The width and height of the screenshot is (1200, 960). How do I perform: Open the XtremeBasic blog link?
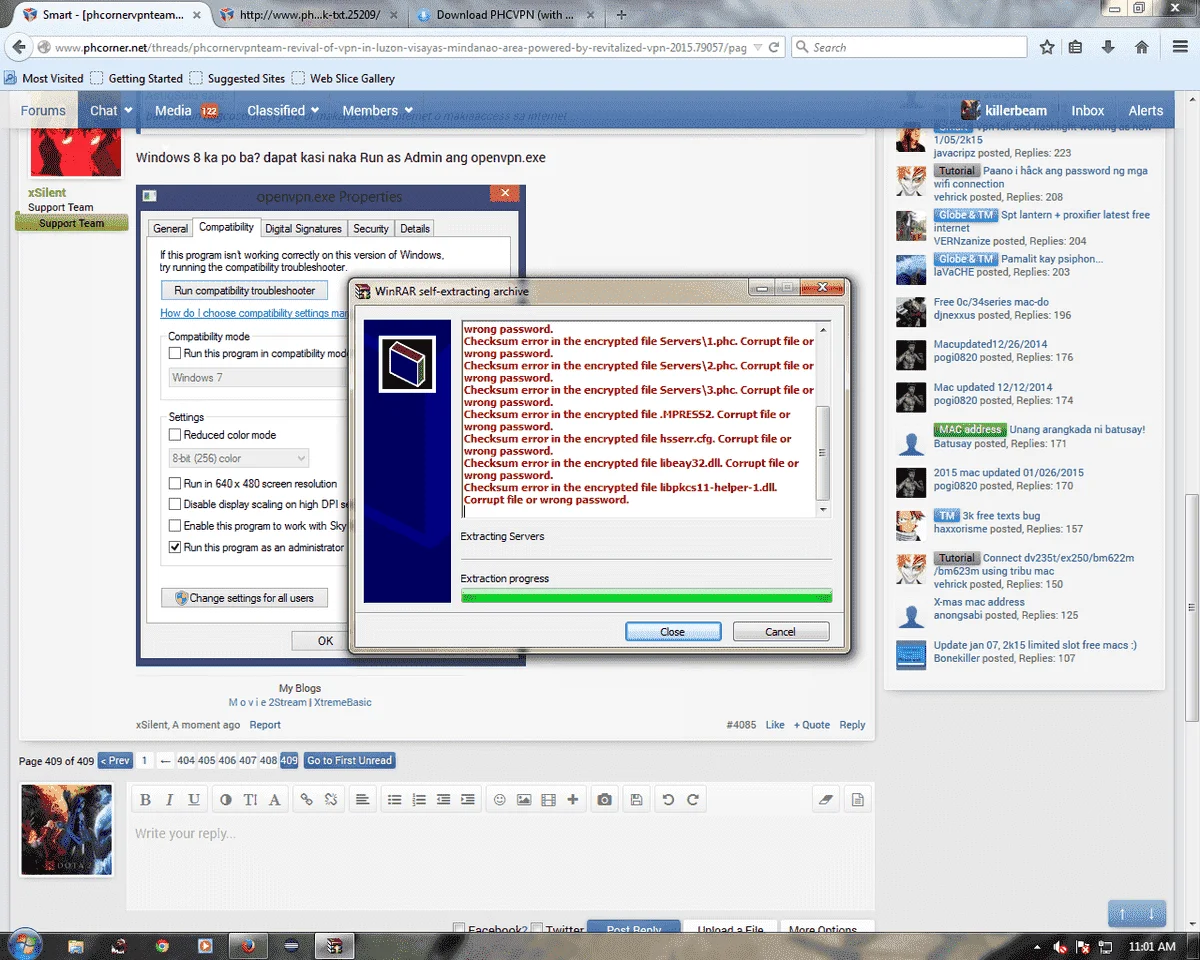tap(343, 702)
